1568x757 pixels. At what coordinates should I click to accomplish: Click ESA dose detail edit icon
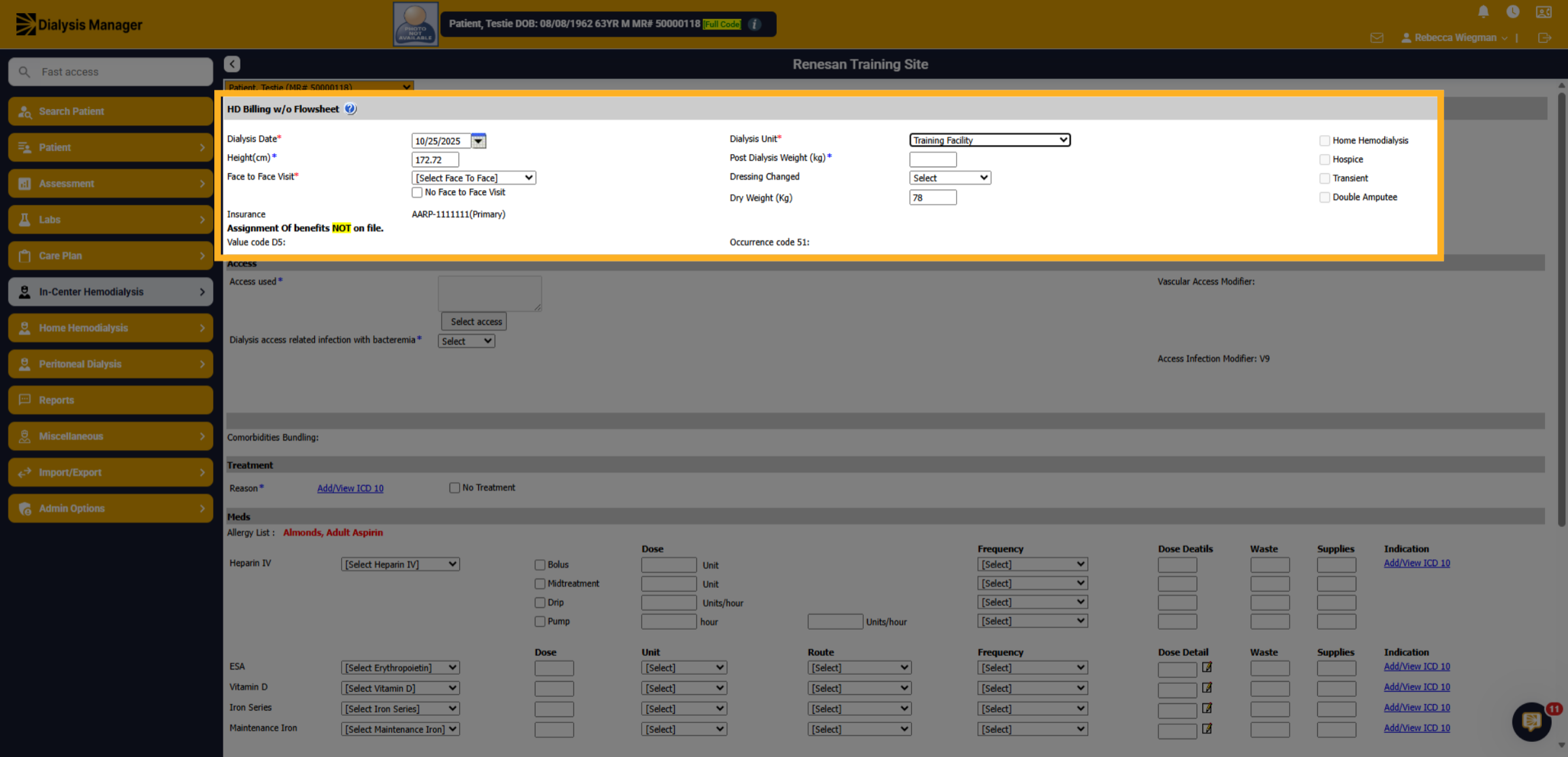point(1207,667)
